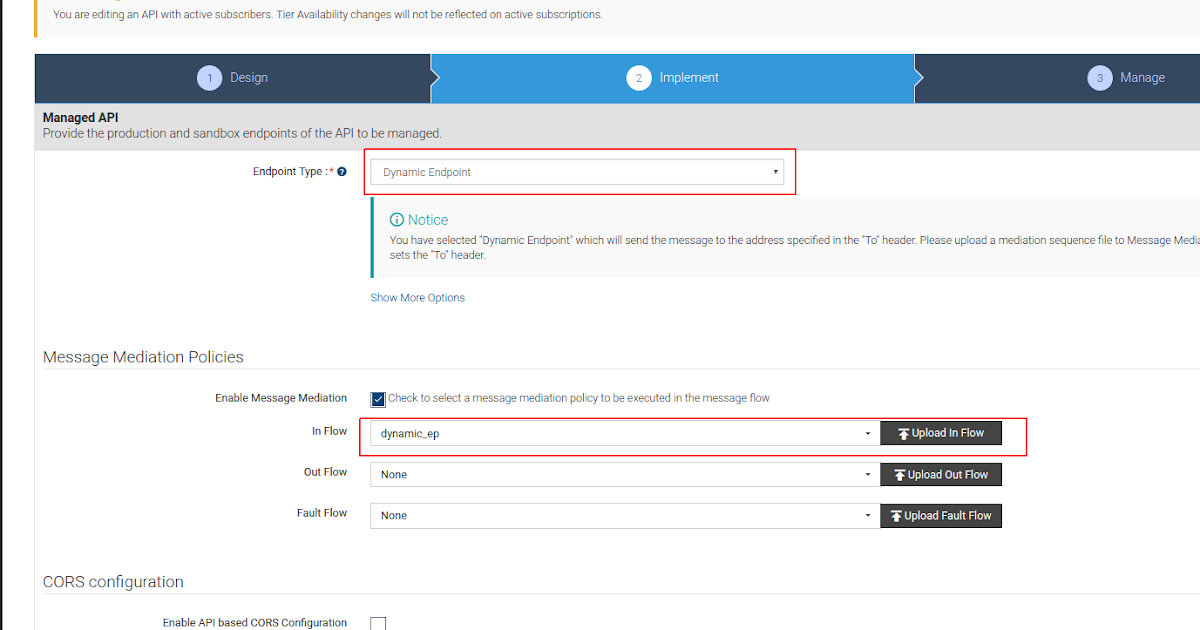
Task: Open the In Flow dropdown showing dynamic_ep
Action: 867,433
